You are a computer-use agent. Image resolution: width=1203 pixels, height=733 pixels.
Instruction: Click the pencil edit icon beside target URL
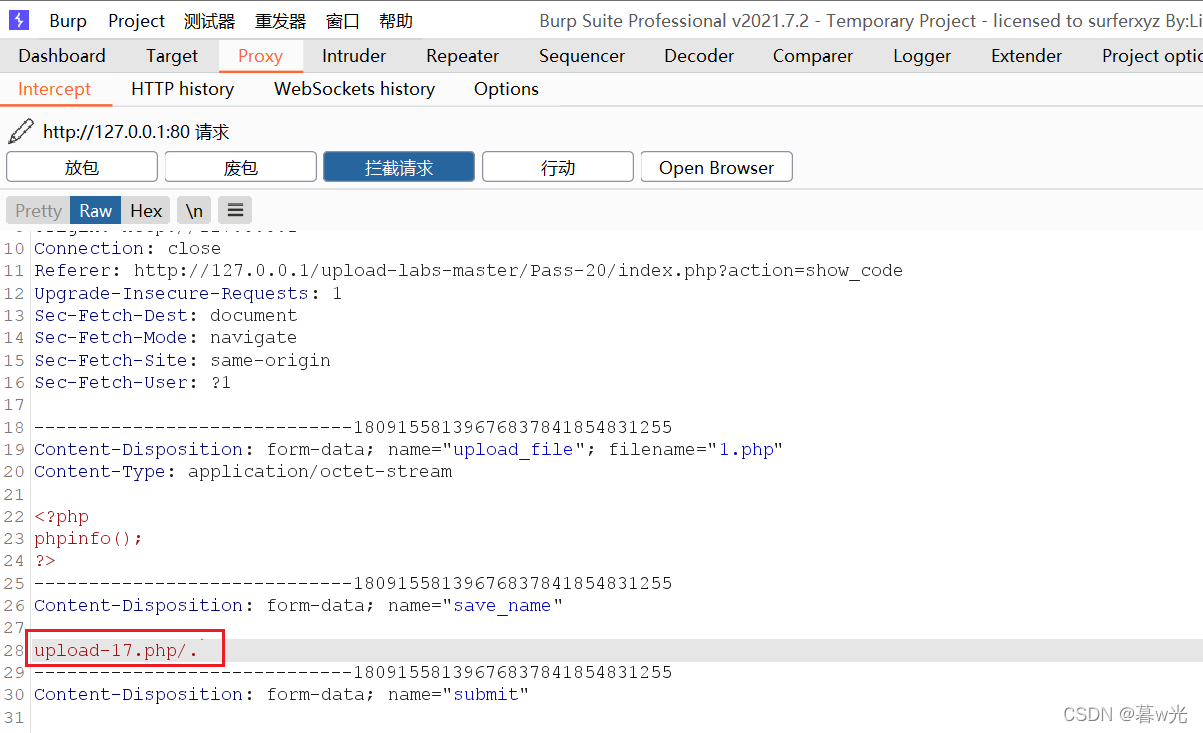pyautogui.click(x=21, y=131)
